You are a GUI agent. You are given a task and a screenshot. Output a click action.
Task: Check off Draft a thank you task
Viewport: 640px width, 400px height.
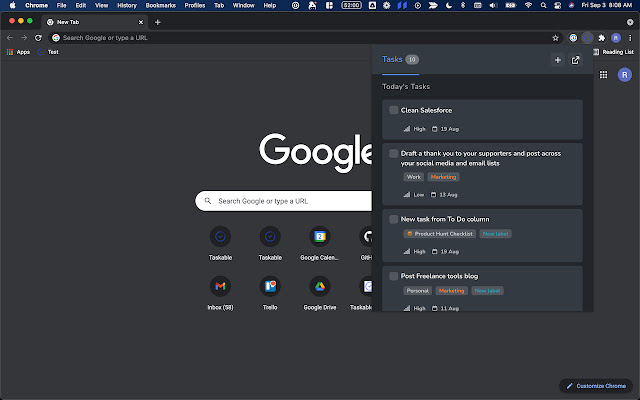click(x=393, y=153)
